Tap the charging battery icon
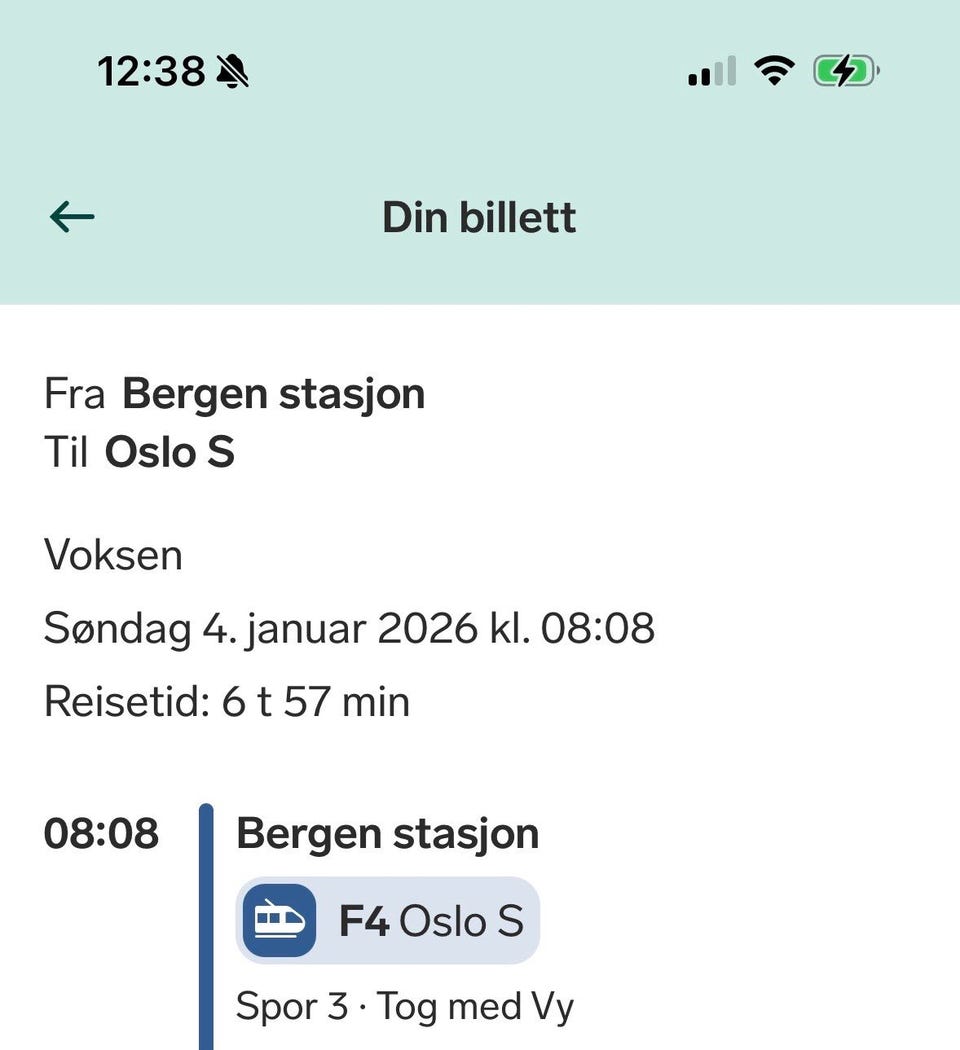Viewport: 960px width, 1050px height. (845, 72)
